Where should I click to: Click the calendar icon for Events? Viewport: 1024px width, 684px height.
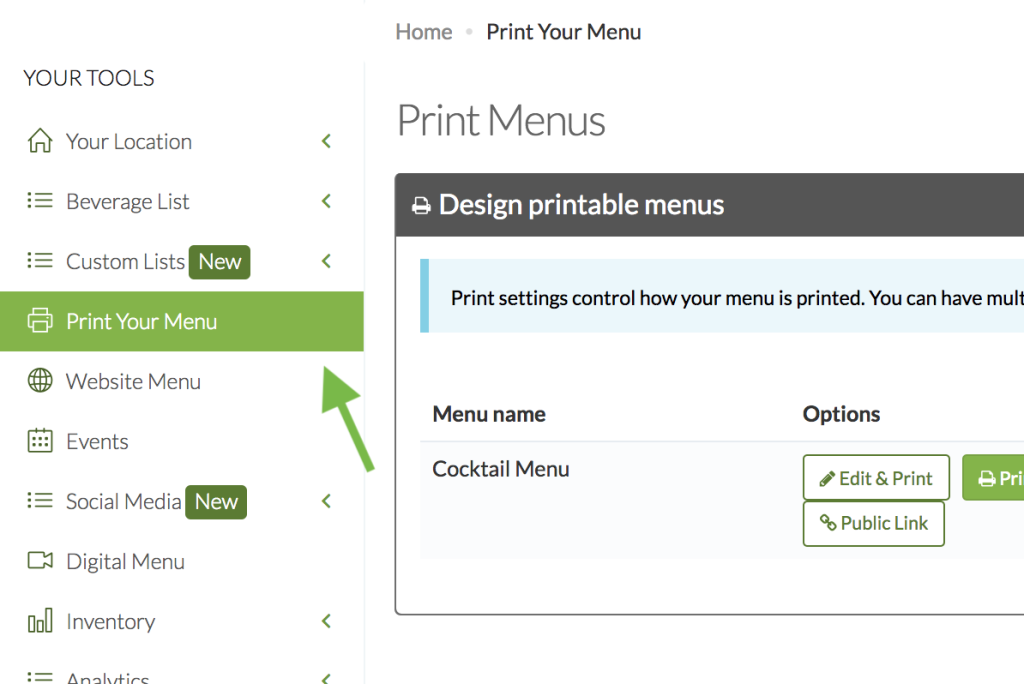click(40, 441)
